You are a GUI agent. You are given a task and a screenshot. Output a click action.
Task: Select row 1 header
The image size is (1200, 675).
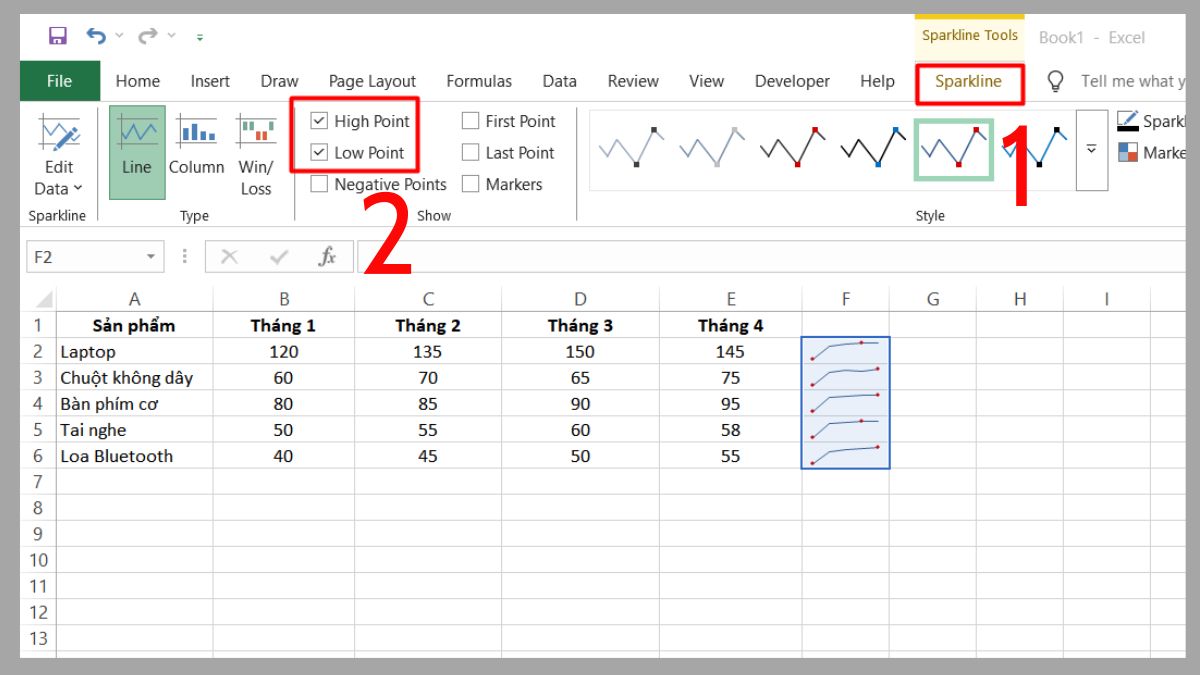(x=39, y=325)
